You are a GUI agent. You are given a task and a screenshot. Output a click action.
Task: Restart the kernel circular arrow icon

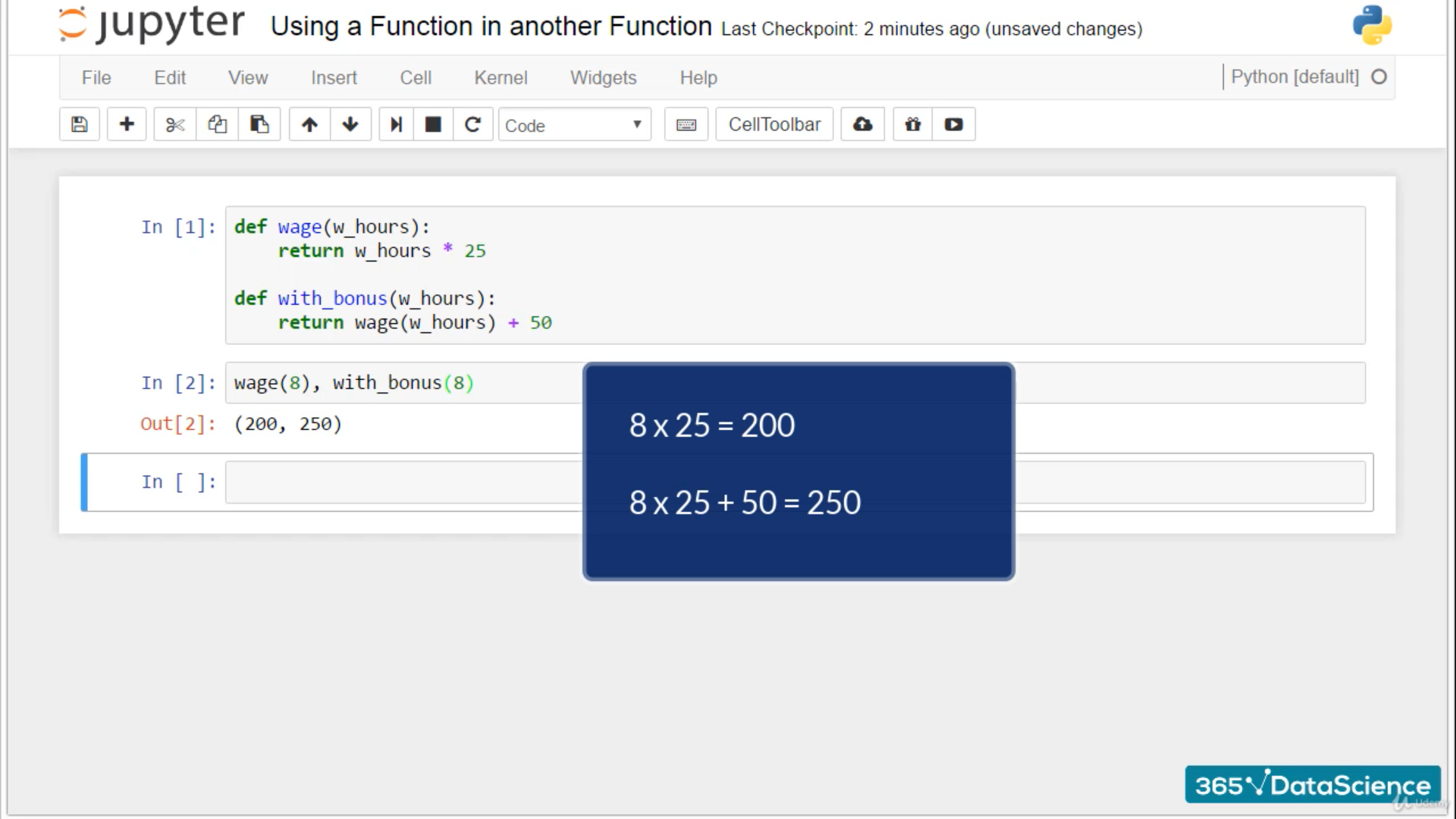pos(472,124)
